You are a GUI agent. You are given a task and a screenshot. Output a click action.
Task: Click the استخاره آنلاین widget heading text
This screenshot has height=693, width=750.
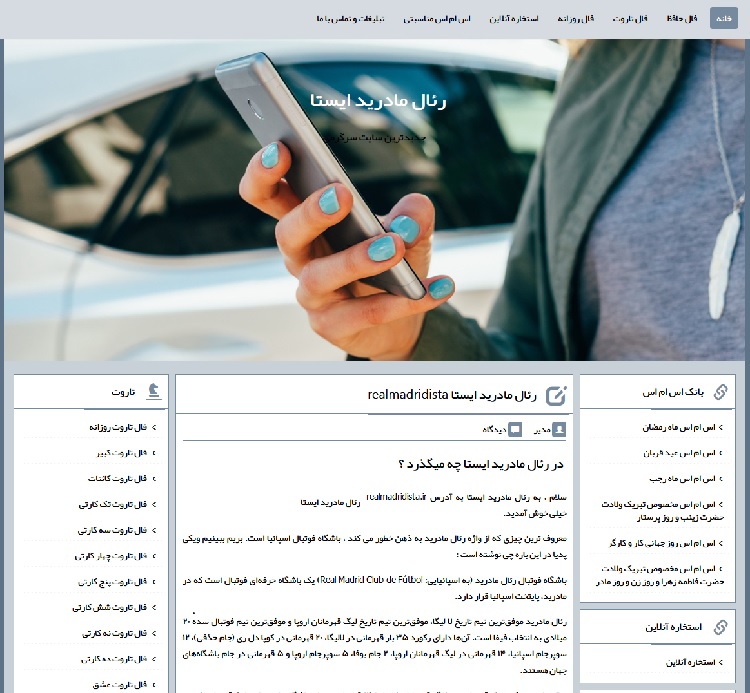673,627
